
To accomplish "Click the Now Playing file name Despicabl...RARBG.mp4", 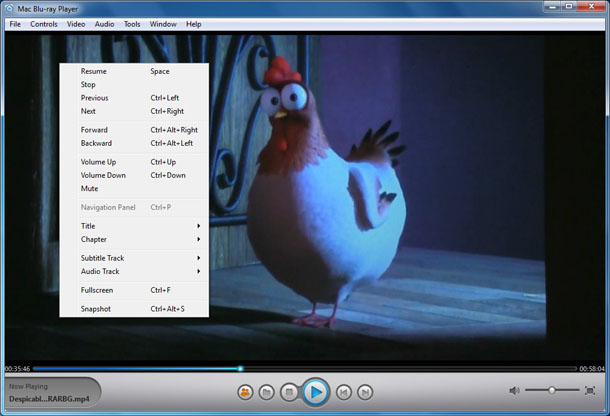I will point(49,399).
